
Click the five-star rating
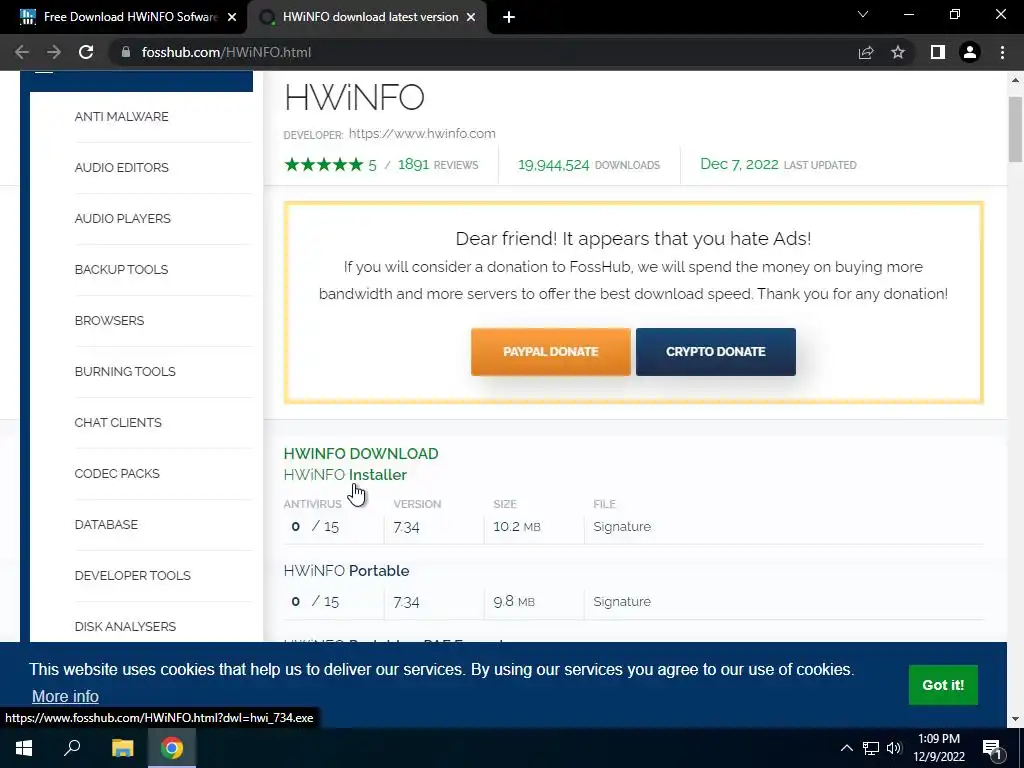323,165
